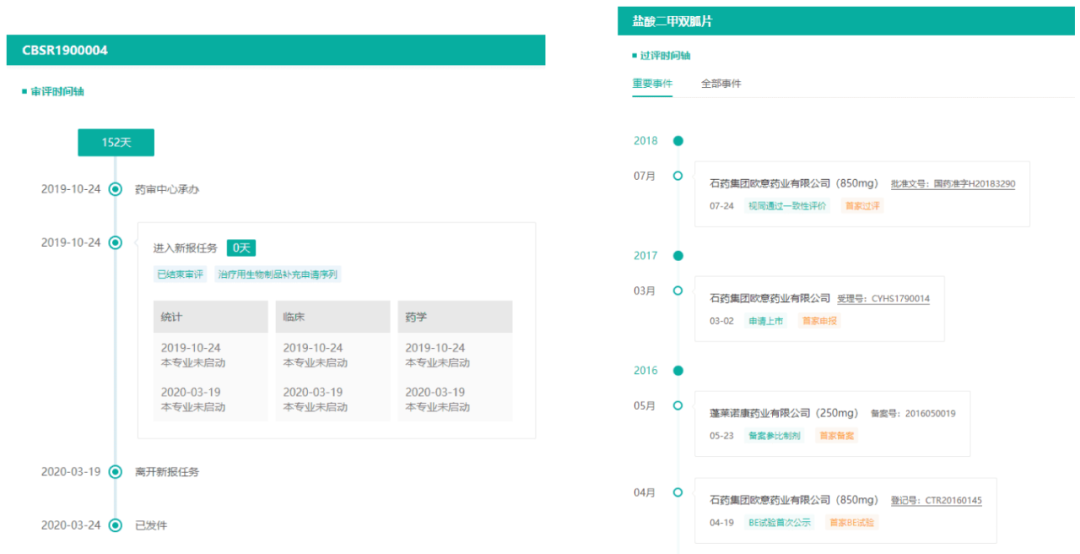Select the 治疗用生物制品补充申请序列 tag
1080x554 pixels.
pyautogui.click(x=278, y=274)
